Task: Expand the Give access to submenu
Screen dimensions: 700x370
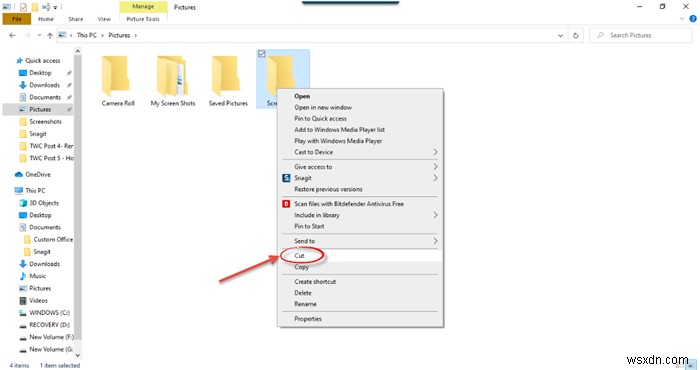Action: pyautogui.click(x=360, y=166)
